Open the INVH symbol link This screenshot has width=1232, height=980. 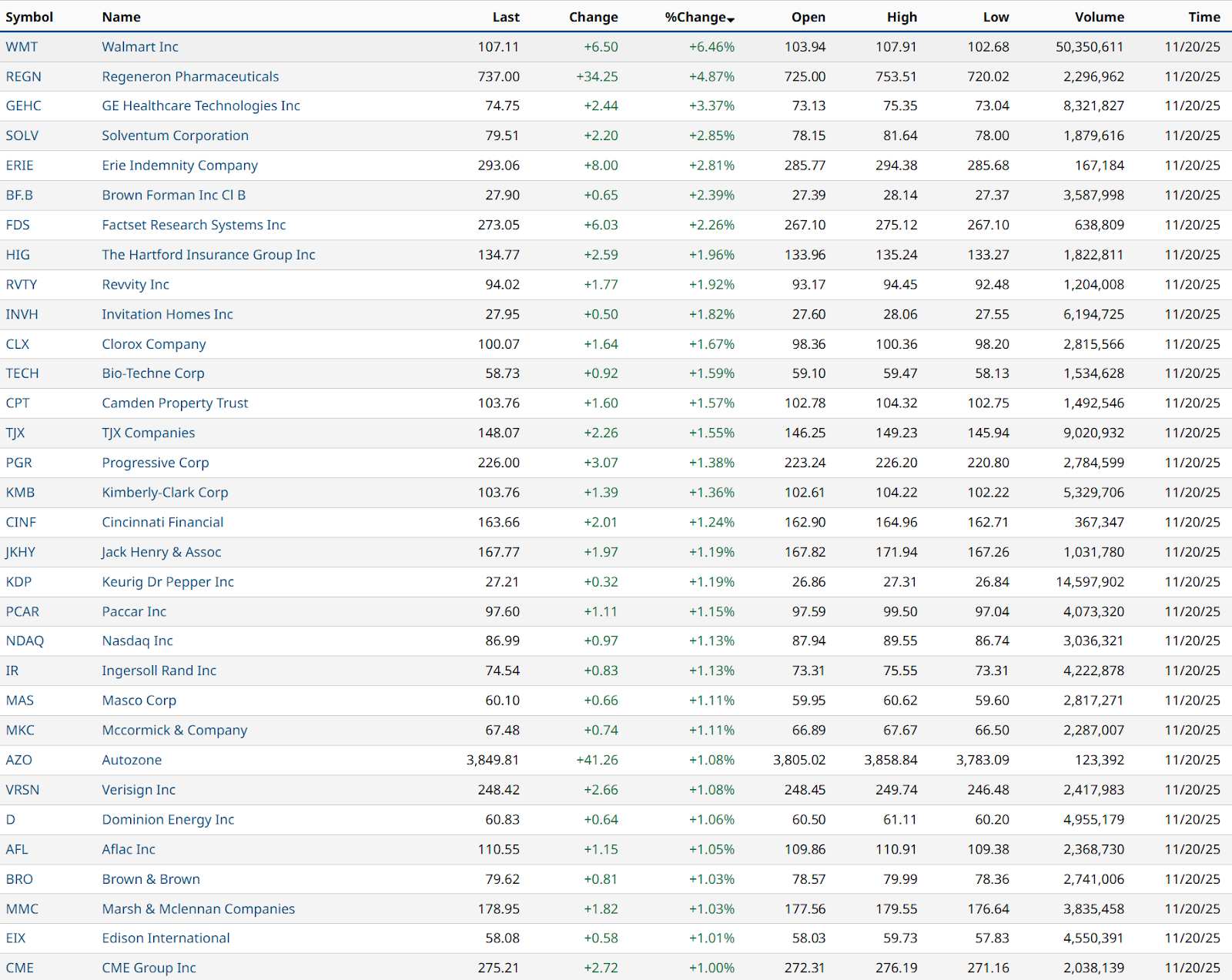(22, 315)
